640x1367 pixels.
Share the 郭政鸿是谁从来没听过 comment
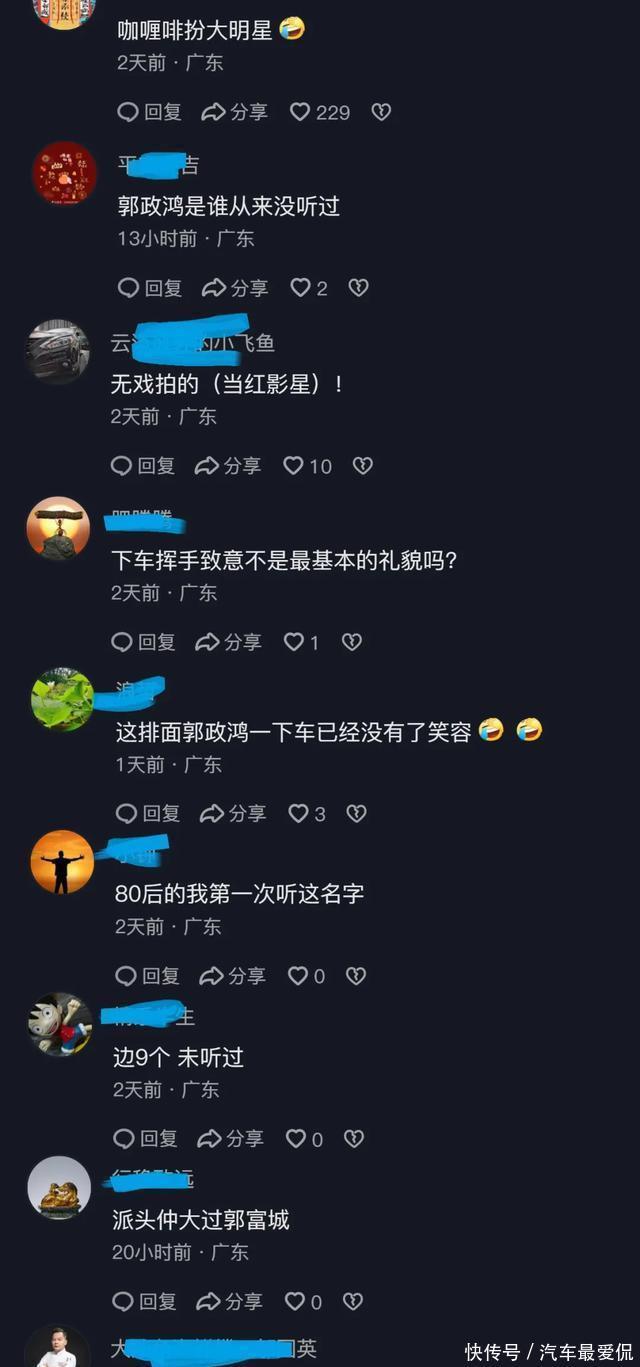click(x=235, y=288)
